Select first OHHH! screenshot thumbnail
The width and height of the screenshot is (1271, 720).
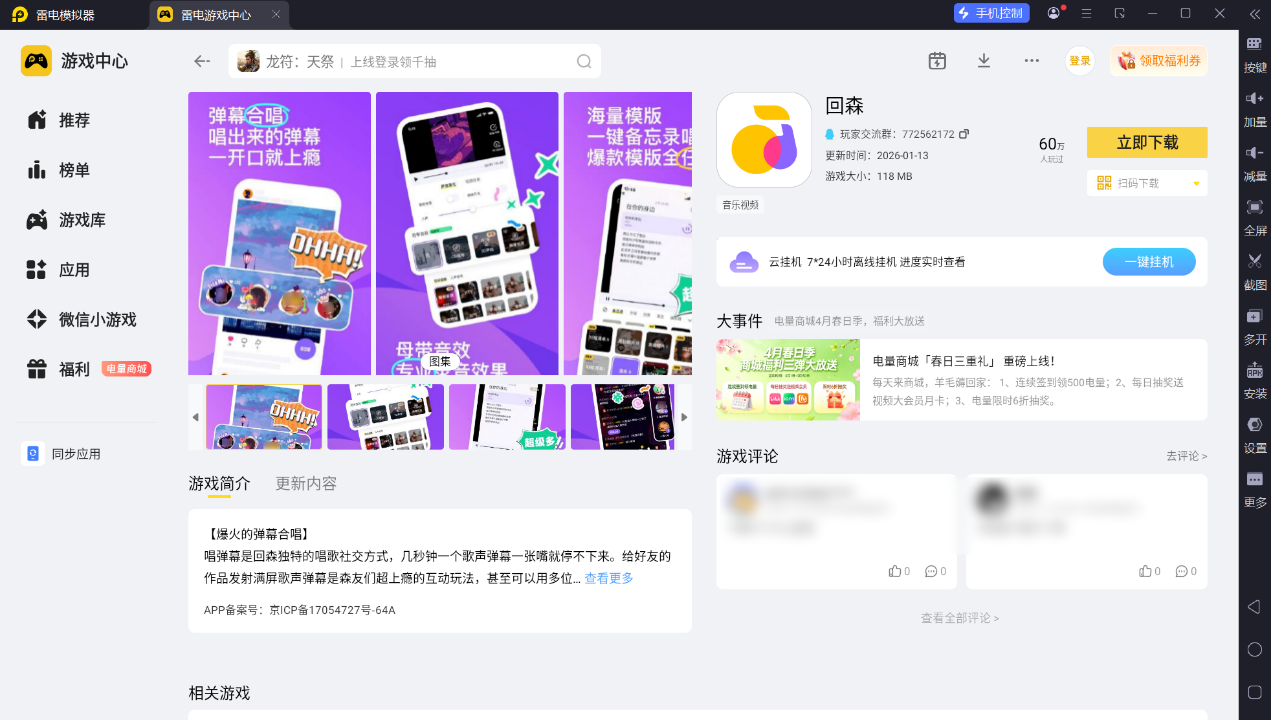tap(264, 417)
